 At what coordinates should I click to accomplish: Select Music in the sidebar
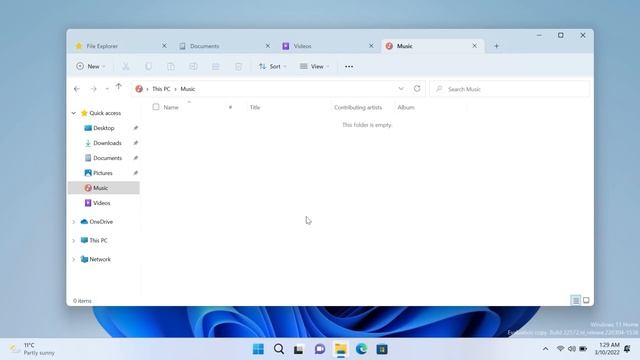point(104,188)
